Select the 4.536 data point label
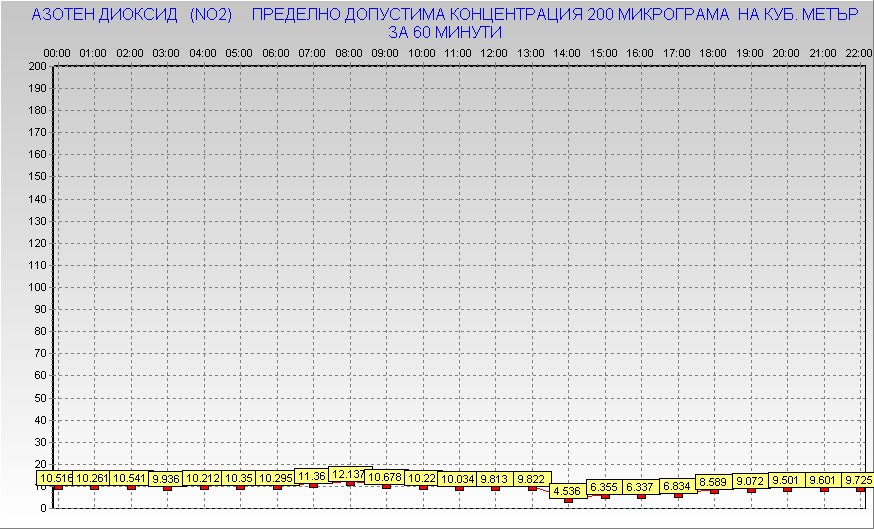This screenshot has width=874, height=529. pos(567,491)
